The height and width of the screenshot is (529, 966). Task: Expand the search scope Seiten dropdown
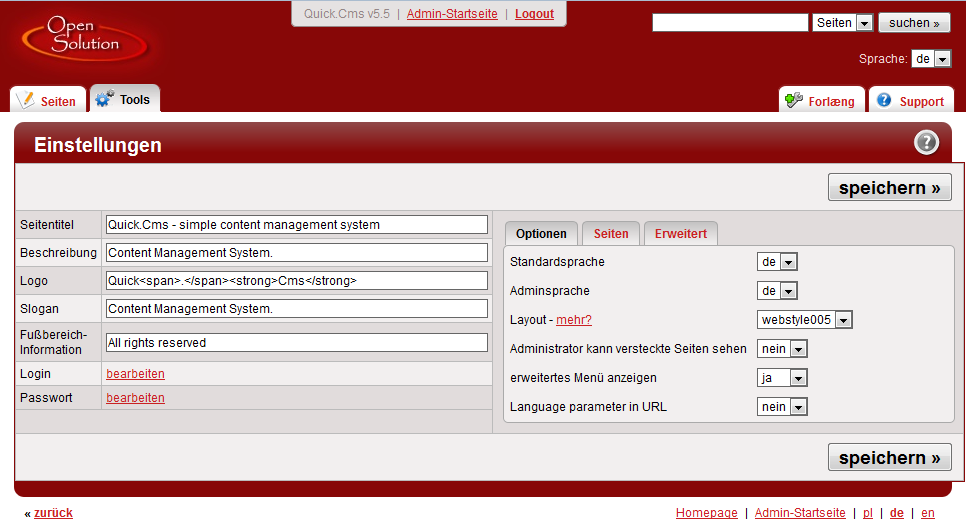coord(842,23)
